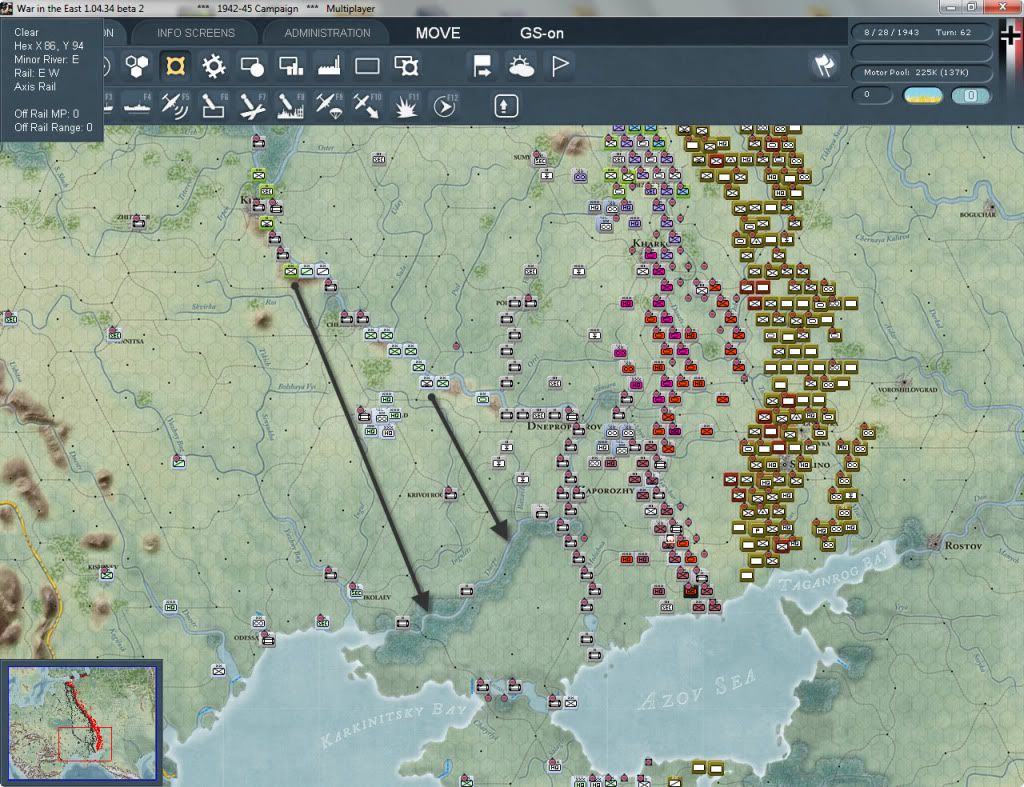Click the flag with arrow icon
Viewport: 1024px width, 787px height.
point(483,66)
